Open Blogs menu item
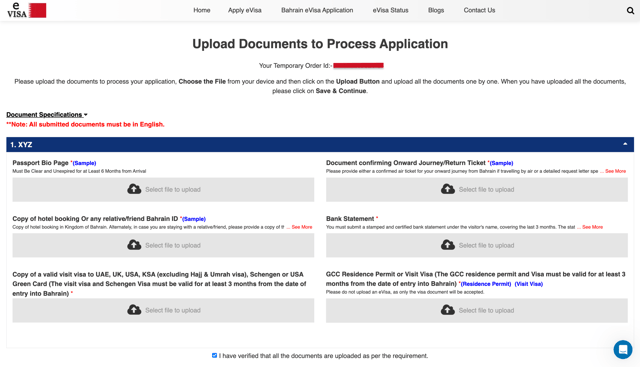 pyautogui.click(x=436, y=10)
